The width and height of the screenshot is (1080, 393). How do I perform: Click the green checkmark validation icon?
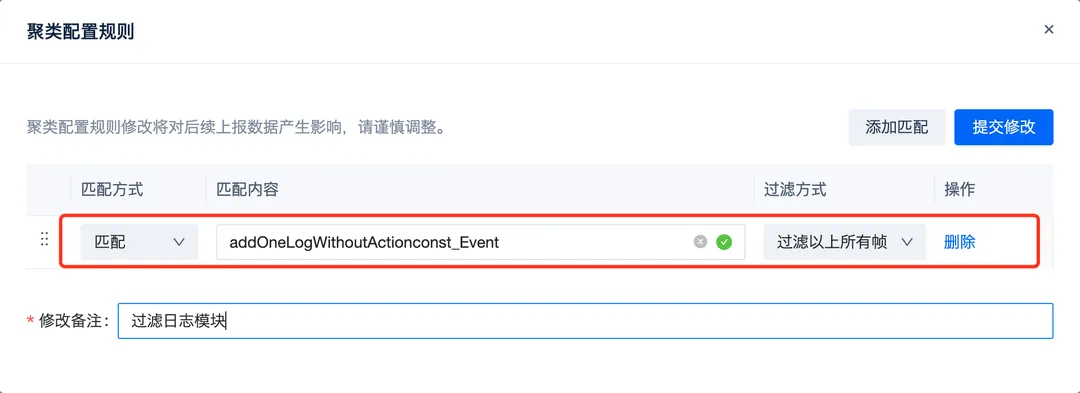coord(723,242)
